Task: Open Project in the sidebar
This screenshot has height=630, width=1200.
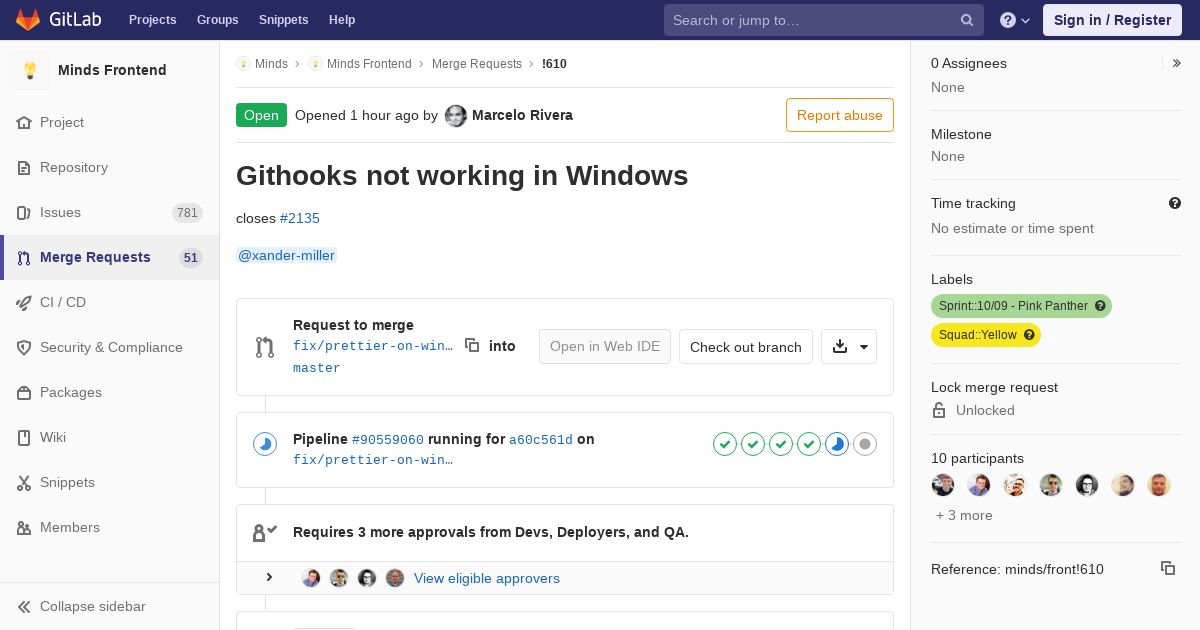Action: click(x=110, y=122)
